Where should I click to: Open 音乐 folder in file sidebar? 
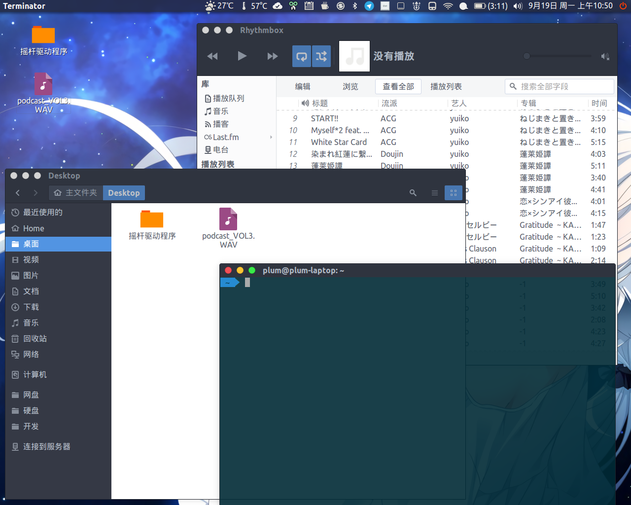coord(58,323)
